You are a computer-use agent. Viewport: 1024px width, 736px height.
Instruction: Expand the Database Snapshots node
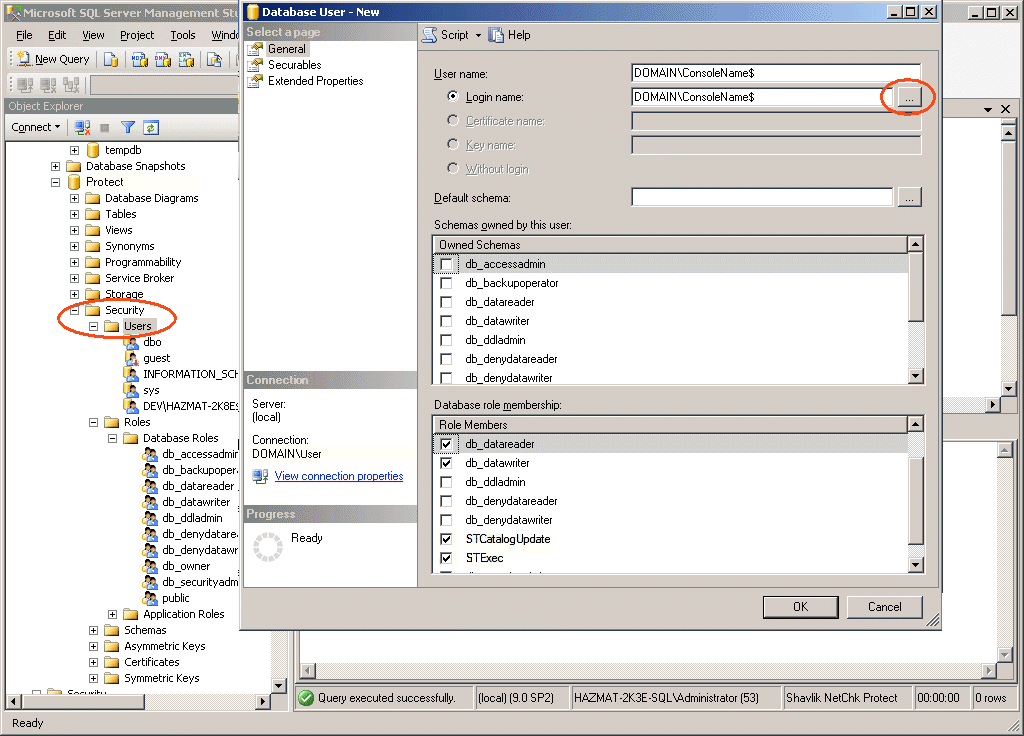(x=56, y=167)
